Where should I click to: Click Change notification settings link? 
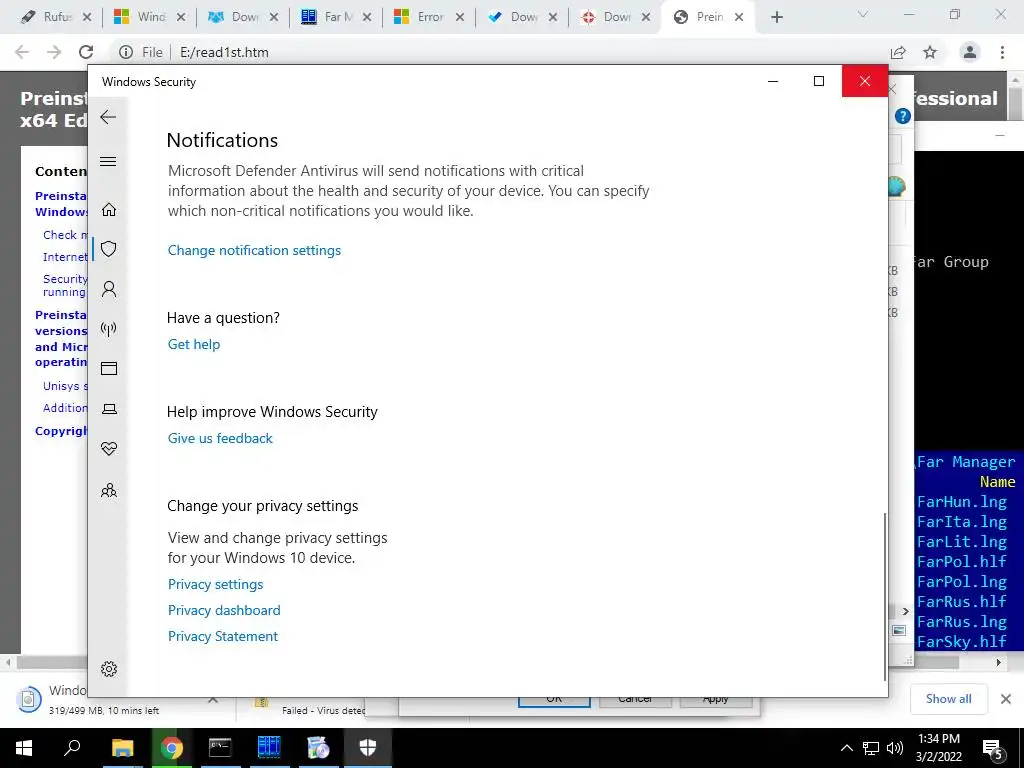click(x=254, y=250)
